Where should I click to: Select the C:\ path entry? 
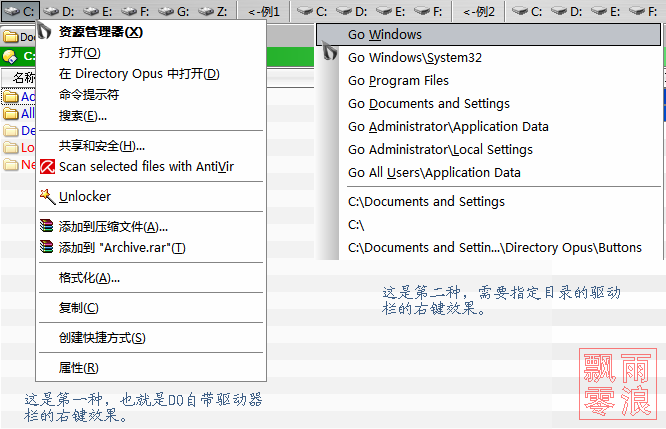(x=488, y=224)
